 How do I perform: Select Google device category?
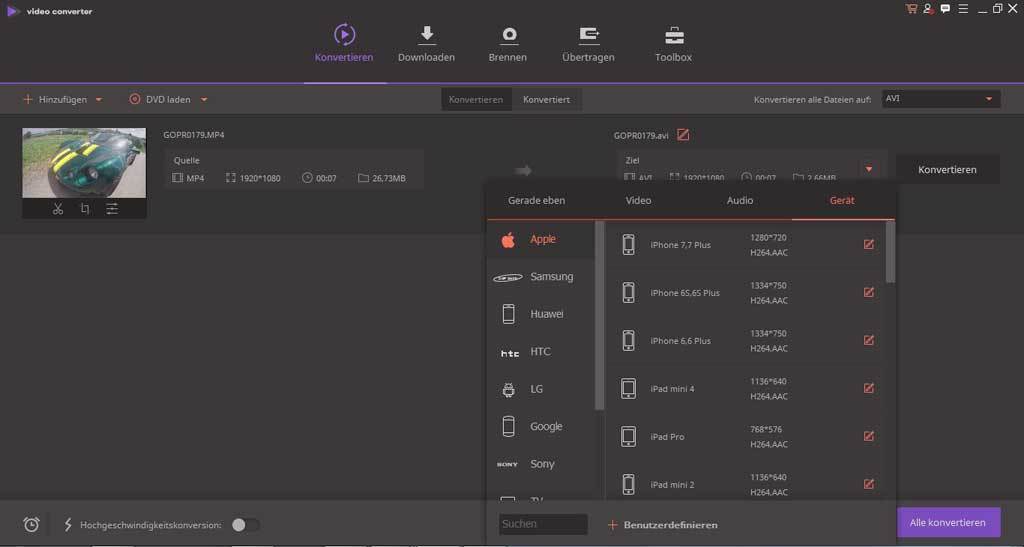click(541, 426)
